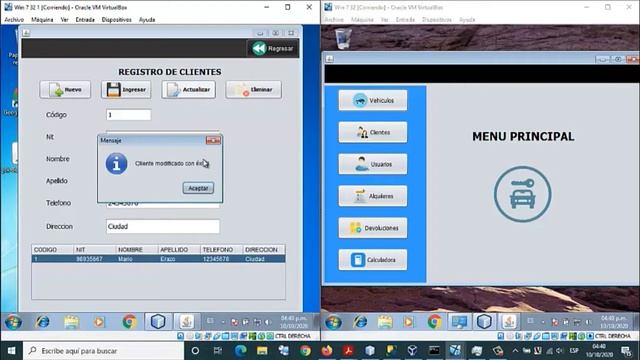This screenshot has width=640, height=360.
Task: Expand hidden tray icons on host taskbar
Action: 515,351
